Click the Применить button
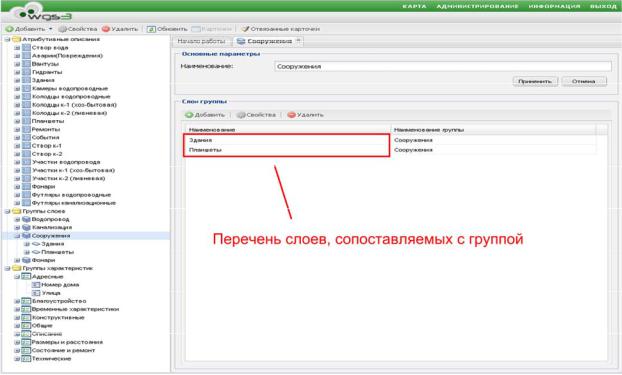This screenshot has width=622, height=375. coord(535,81)
